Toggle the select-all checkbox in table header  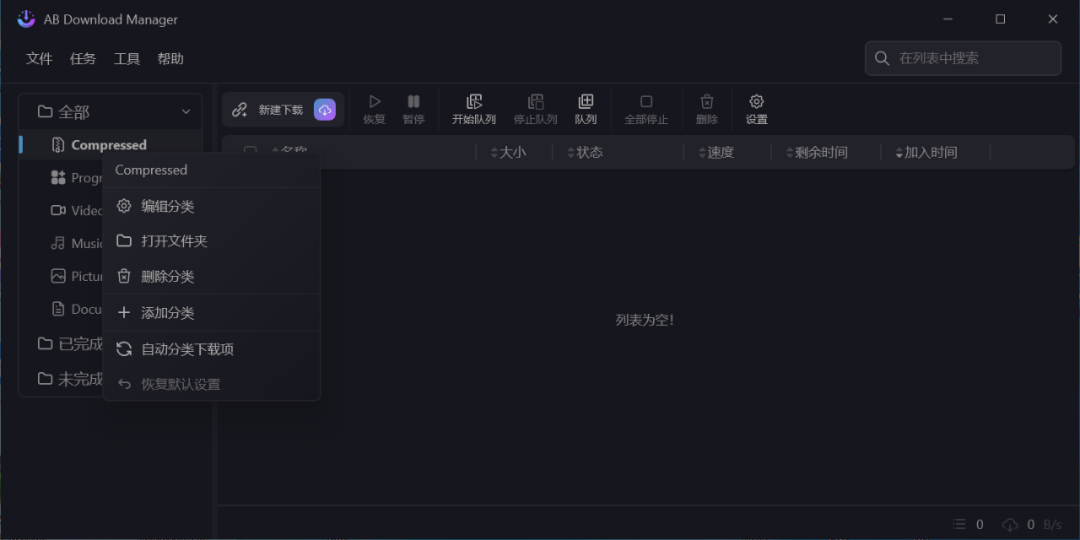[251, 152]
